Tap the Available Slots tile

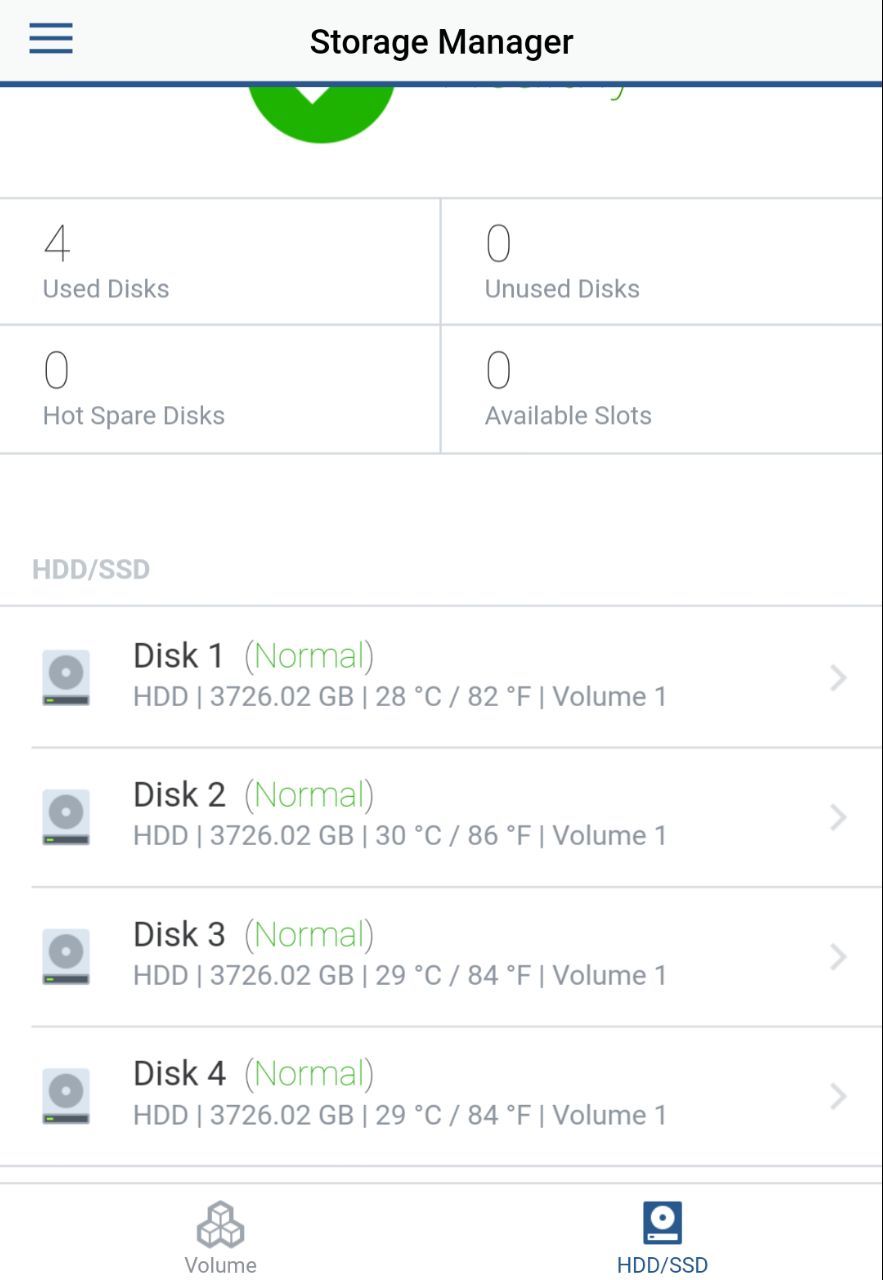(662, 389)
